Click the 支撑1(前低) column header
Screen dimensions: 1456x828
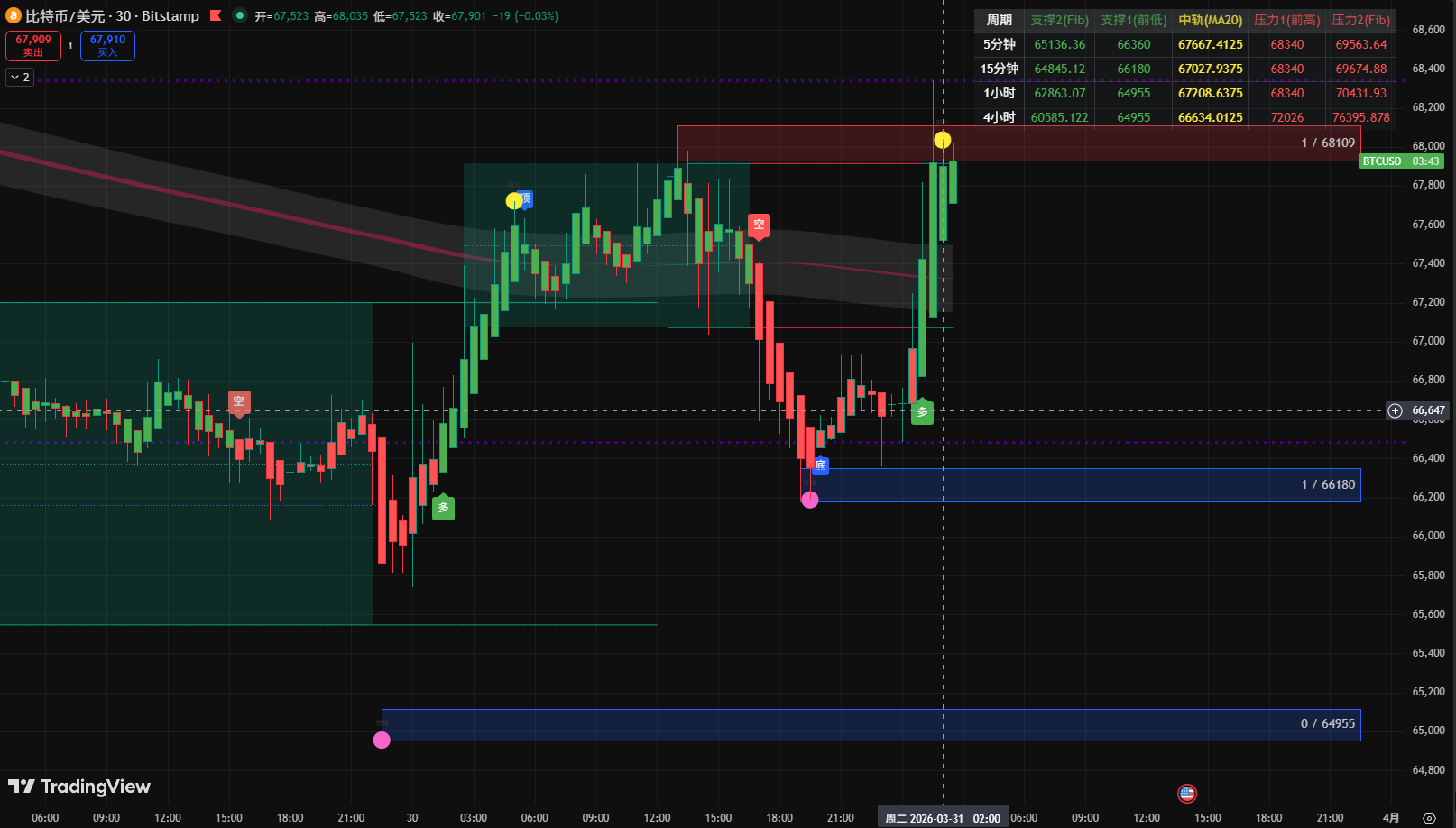tap(1134, 20)
